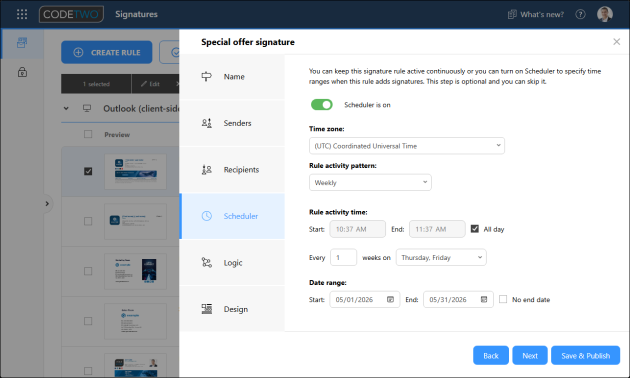Click the Next button
Image resolution: width=630 pixels, height=378 pixels.
point(530,356)
